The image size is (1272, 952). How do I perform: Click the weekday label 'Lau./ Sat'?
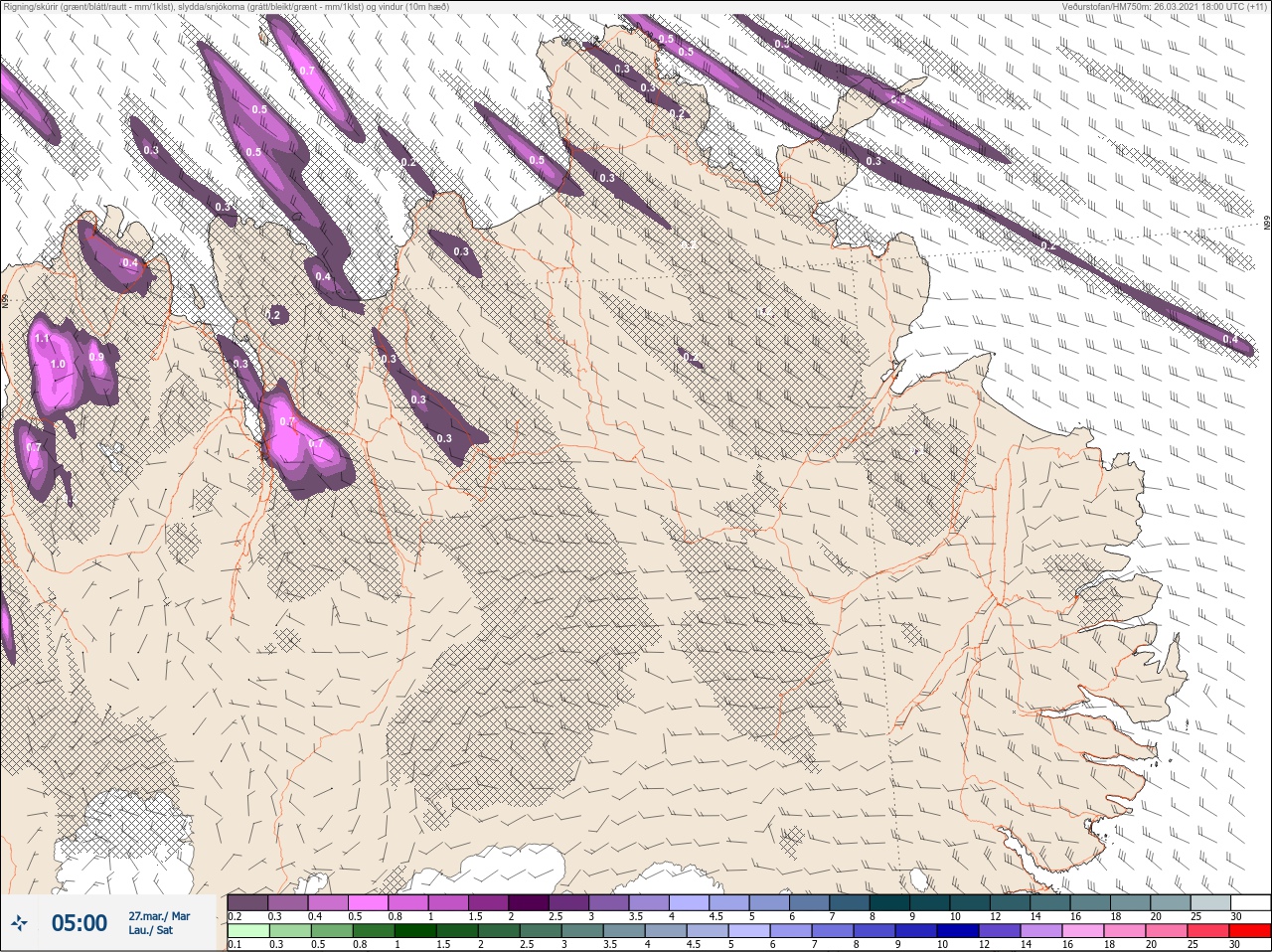click(150, 930)
